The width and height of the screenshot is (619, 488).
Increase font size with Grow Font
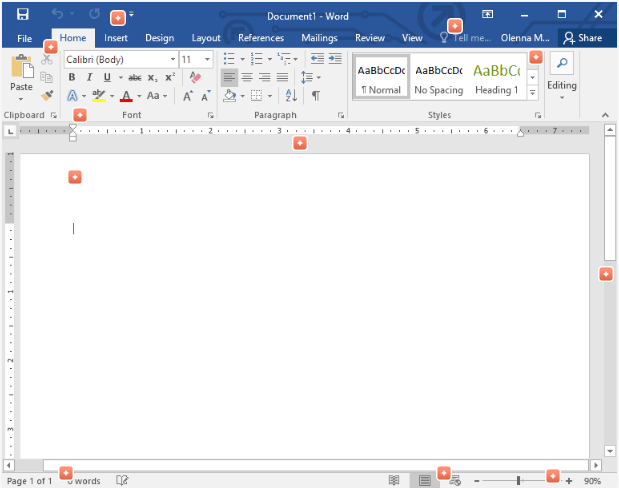(188, 96)
